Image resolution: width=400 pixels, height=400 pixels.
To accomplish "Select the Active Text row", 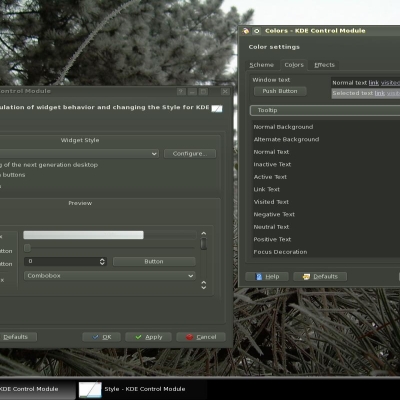I will (326, 177).
